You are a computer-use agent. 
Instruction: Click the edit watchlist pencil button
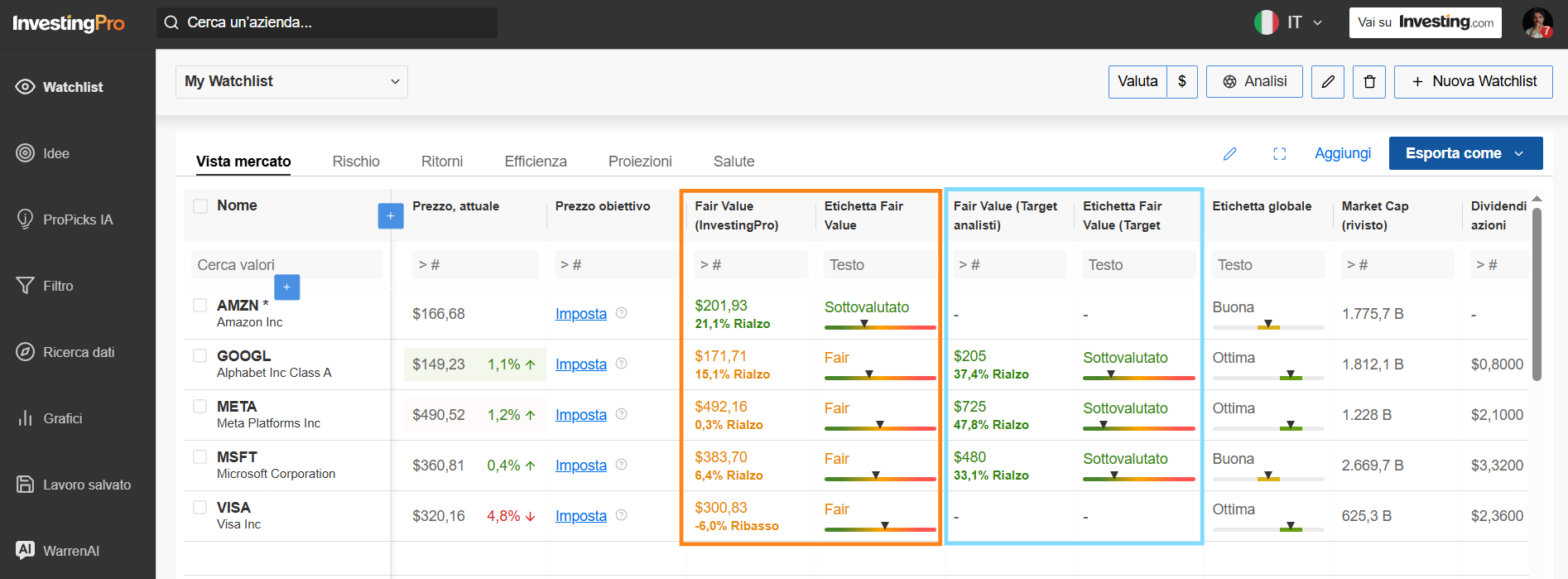pyautogui.click(x=1328, y=82)
